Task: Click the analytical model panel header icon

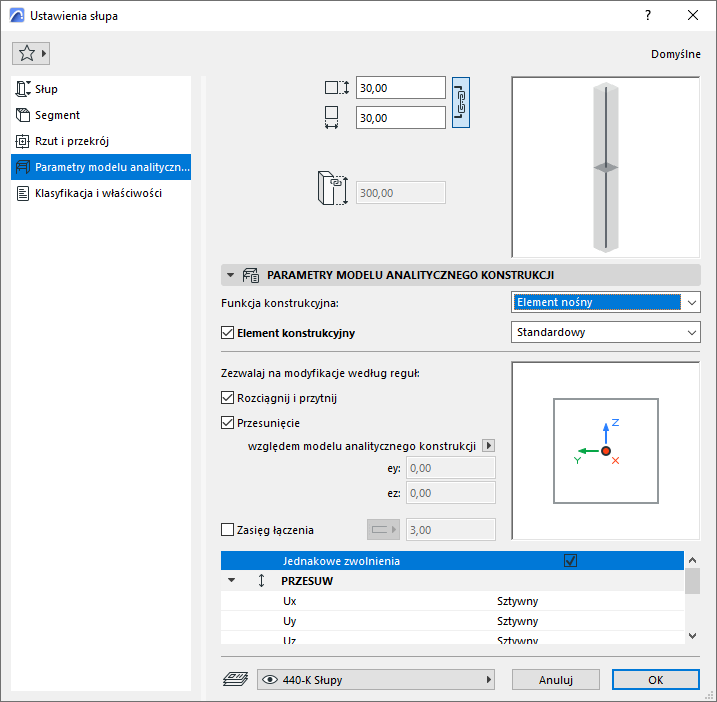Action: pos(251,275)
